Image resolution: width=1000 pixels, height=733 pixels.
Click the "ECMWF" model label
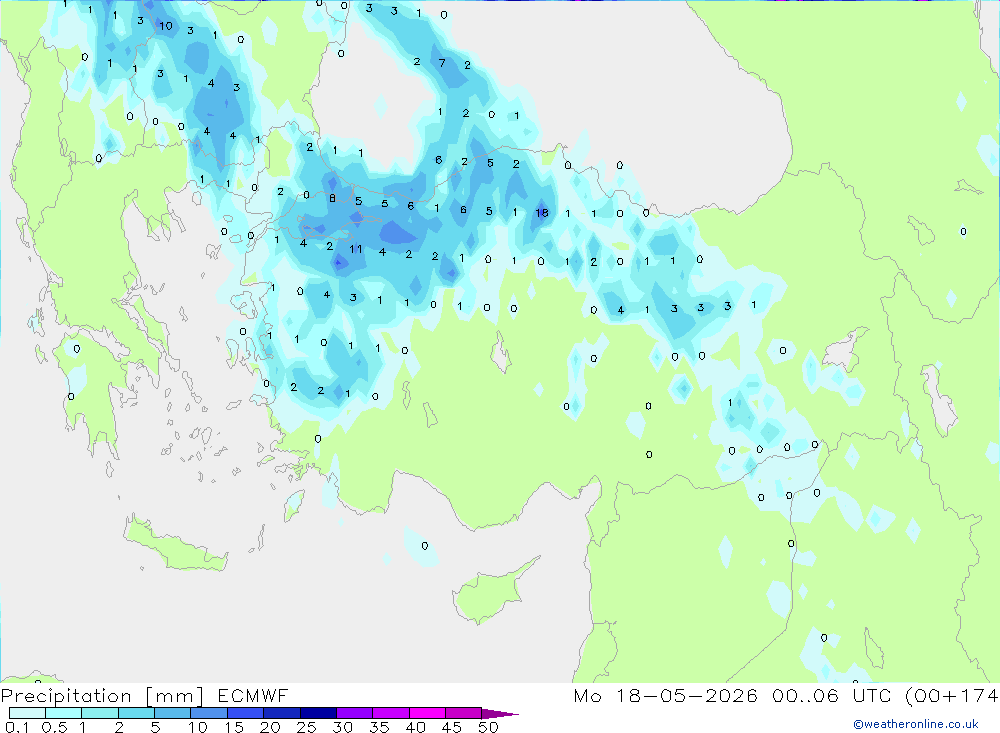(x=253, y=695)
